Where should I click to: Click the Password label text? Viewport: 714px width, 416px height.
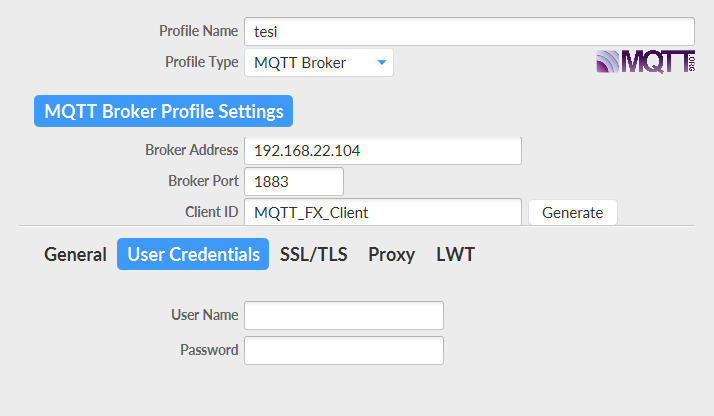tap(209, 350)
